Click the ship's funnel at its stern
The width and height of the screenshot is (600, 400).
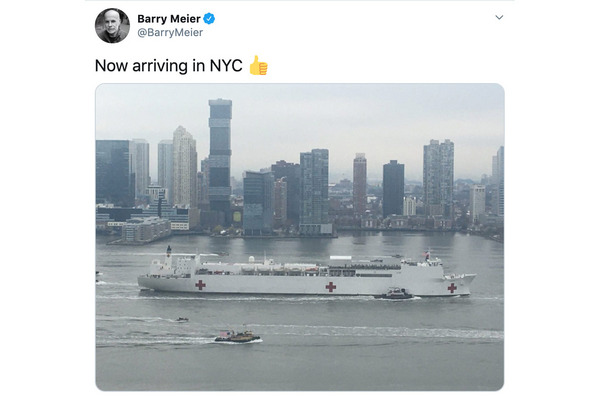tap(168, 257)
